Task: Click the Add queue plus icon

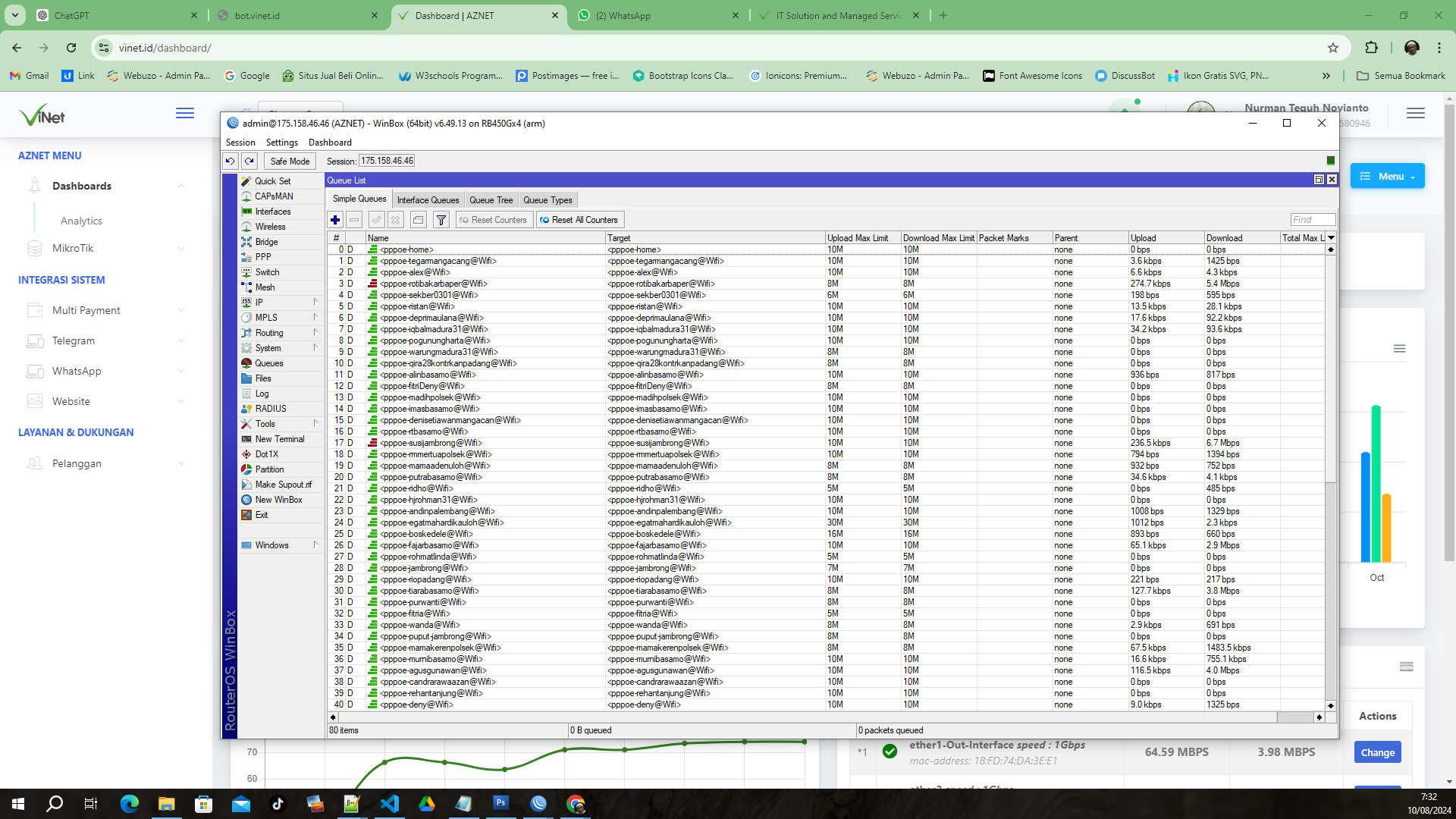Action: (335, 220)
